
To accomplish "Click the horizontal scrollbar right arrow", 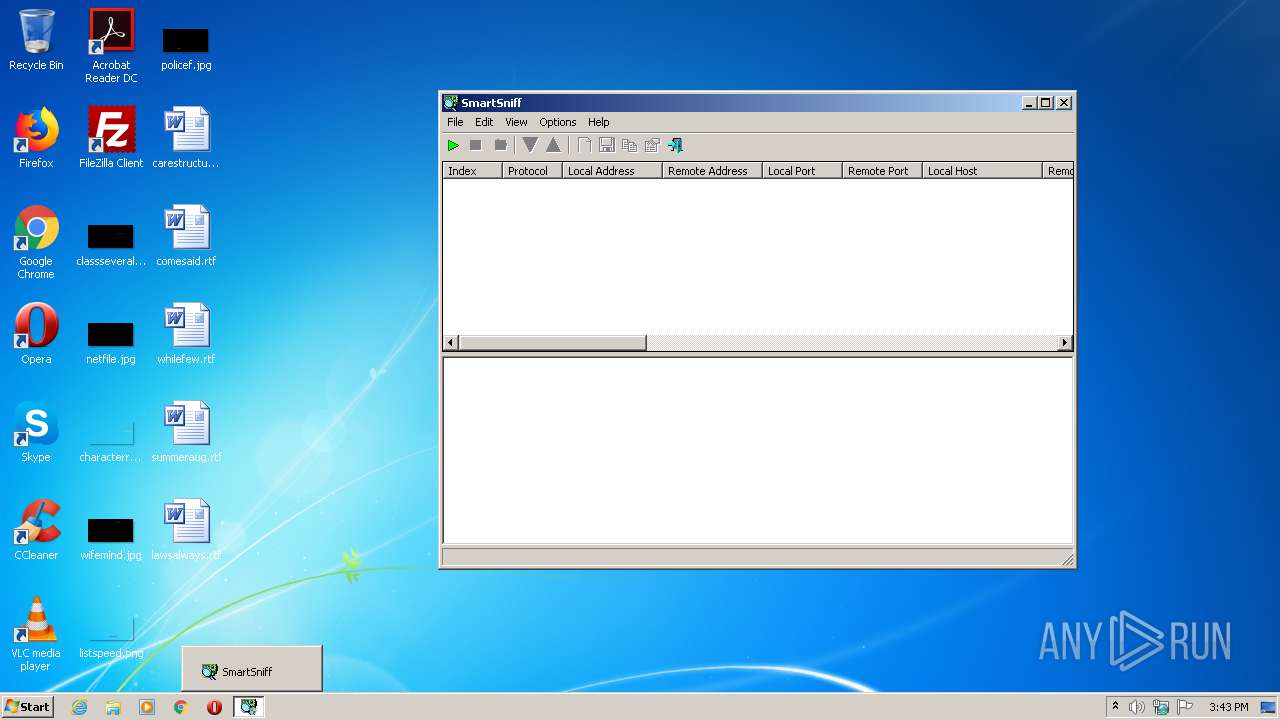I will tap(1065, 343).
